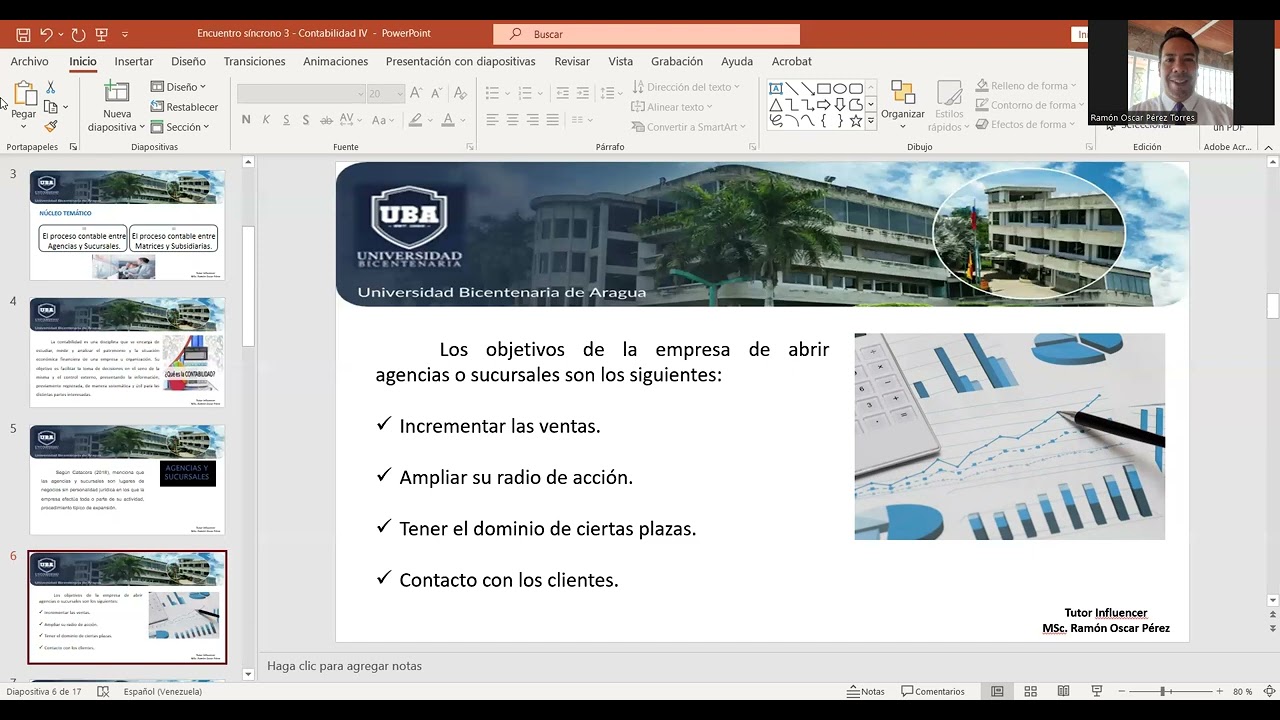This screenshot has height=720, width=1280.
Task: Click the Buscar search field
Action: (647, 34)
